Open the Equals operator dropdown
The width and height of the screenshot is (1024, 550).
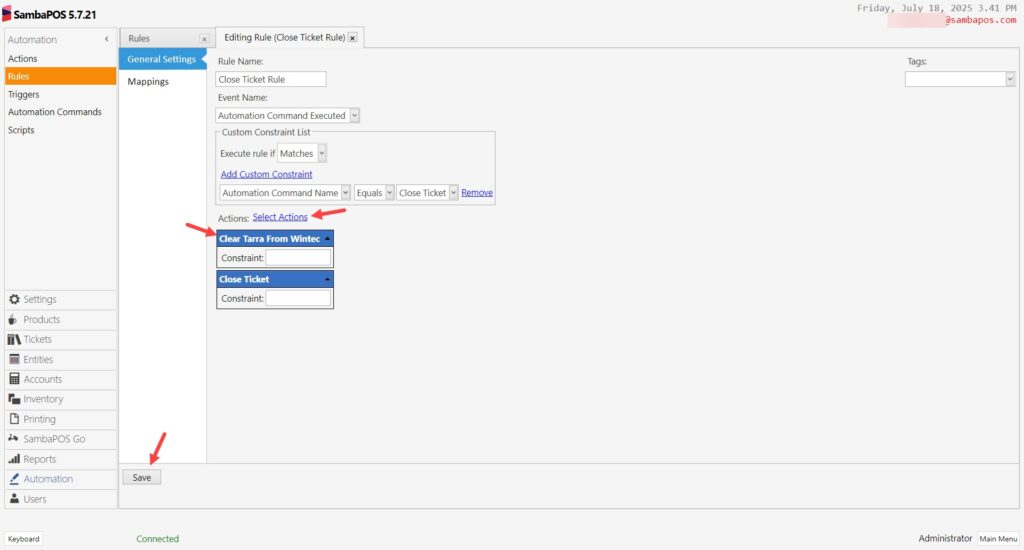(390, 193)
